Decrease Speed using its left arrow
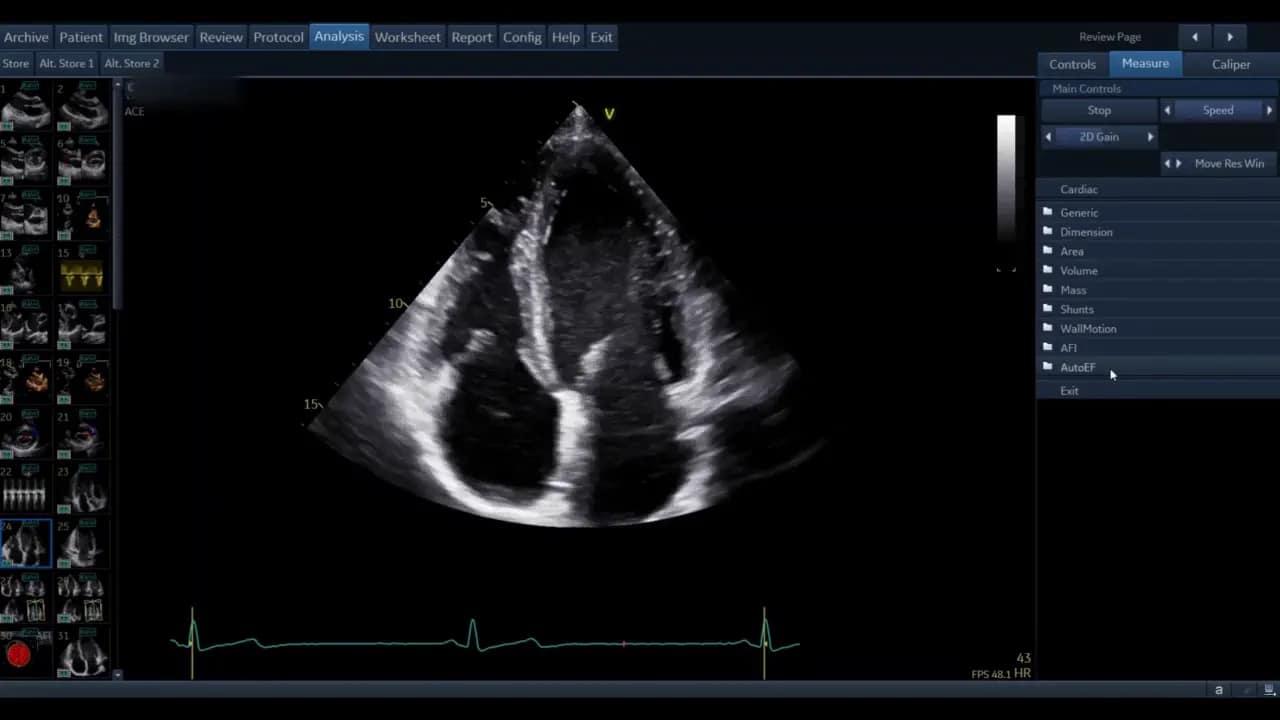The image size is (1280, 720). point(1167,110)
